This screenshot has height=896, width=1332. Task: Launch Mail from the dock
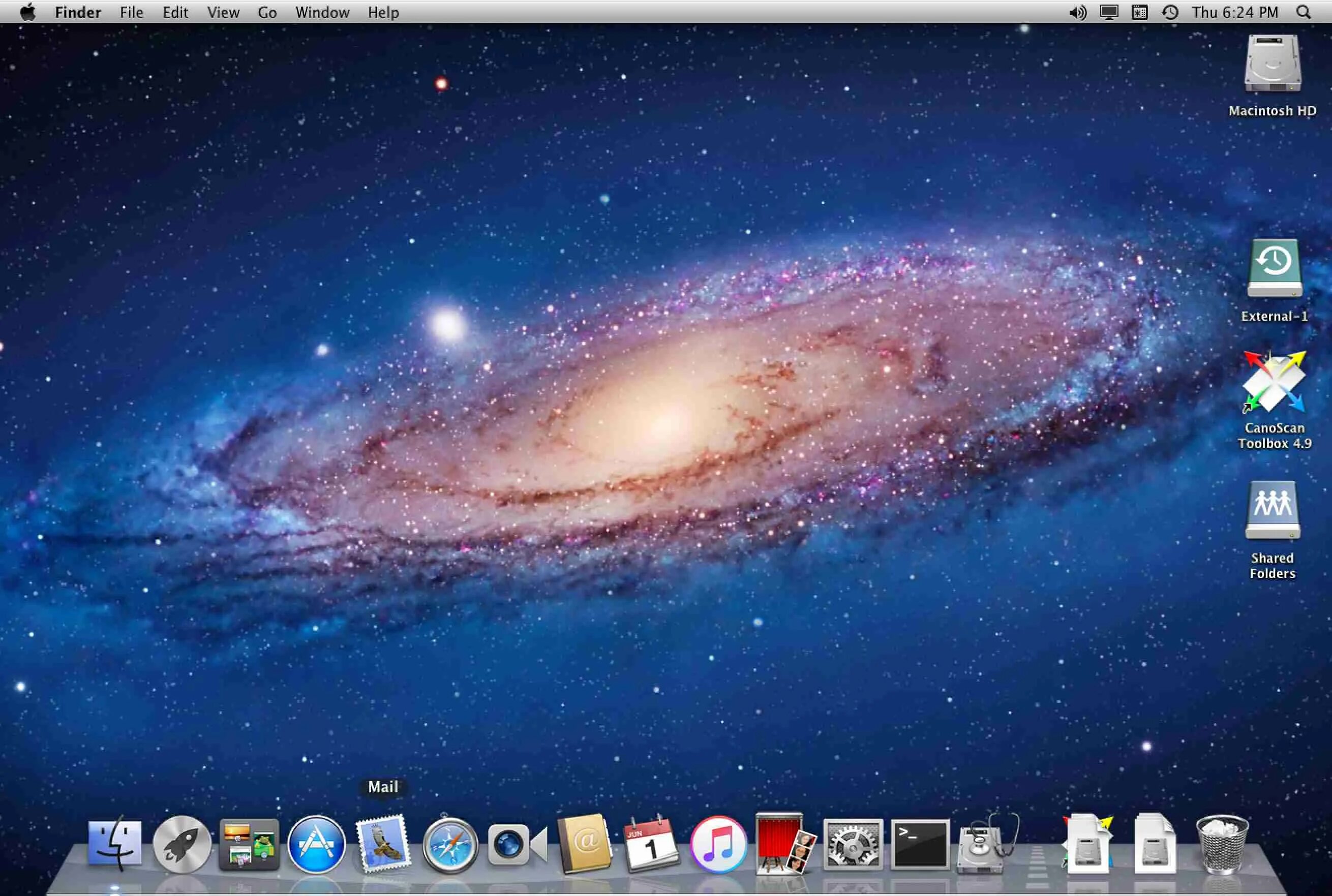(x=383, y=845)
